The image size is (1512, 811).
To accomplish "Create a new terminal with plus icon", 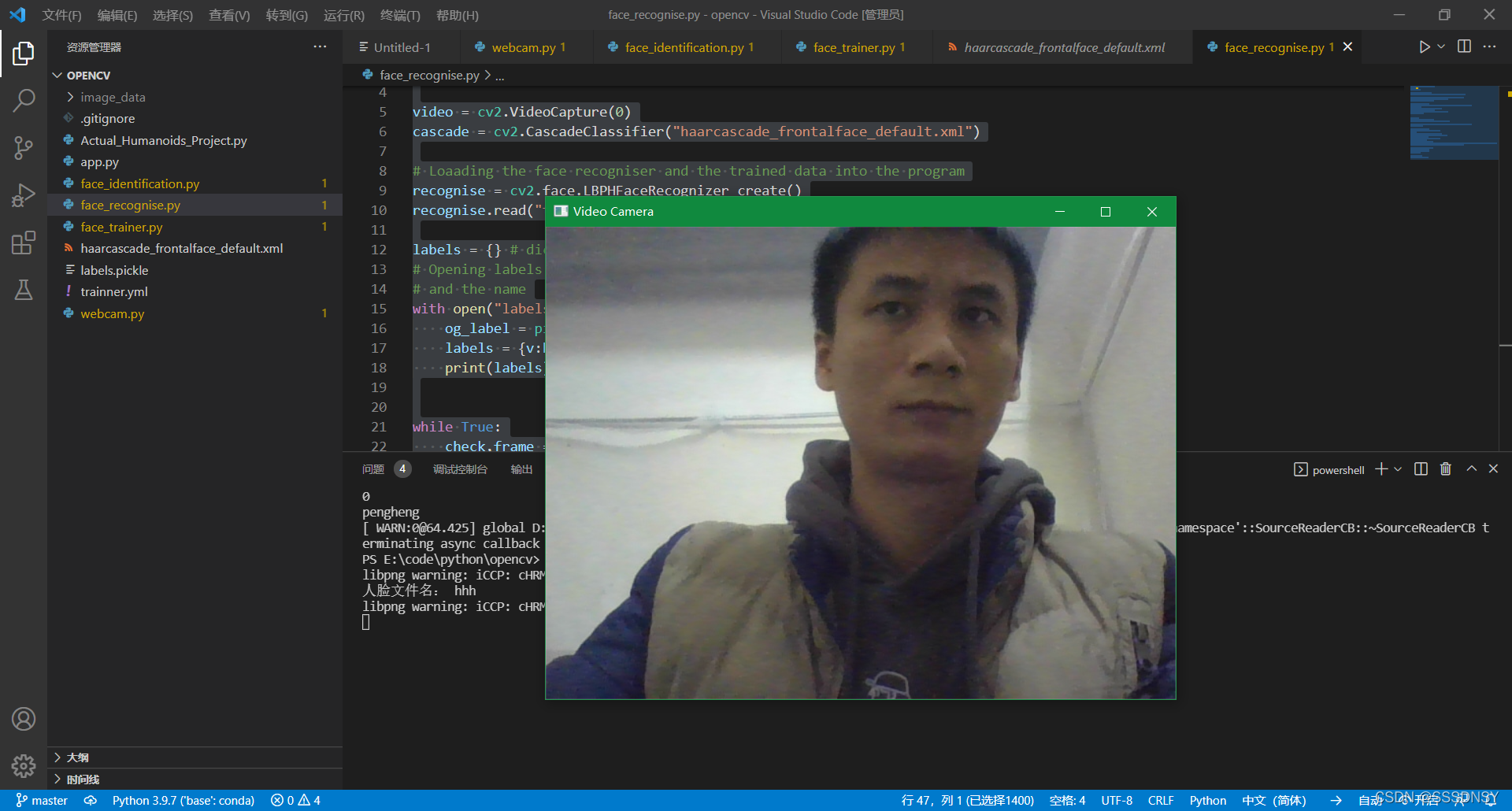I will pos(1381,469).
